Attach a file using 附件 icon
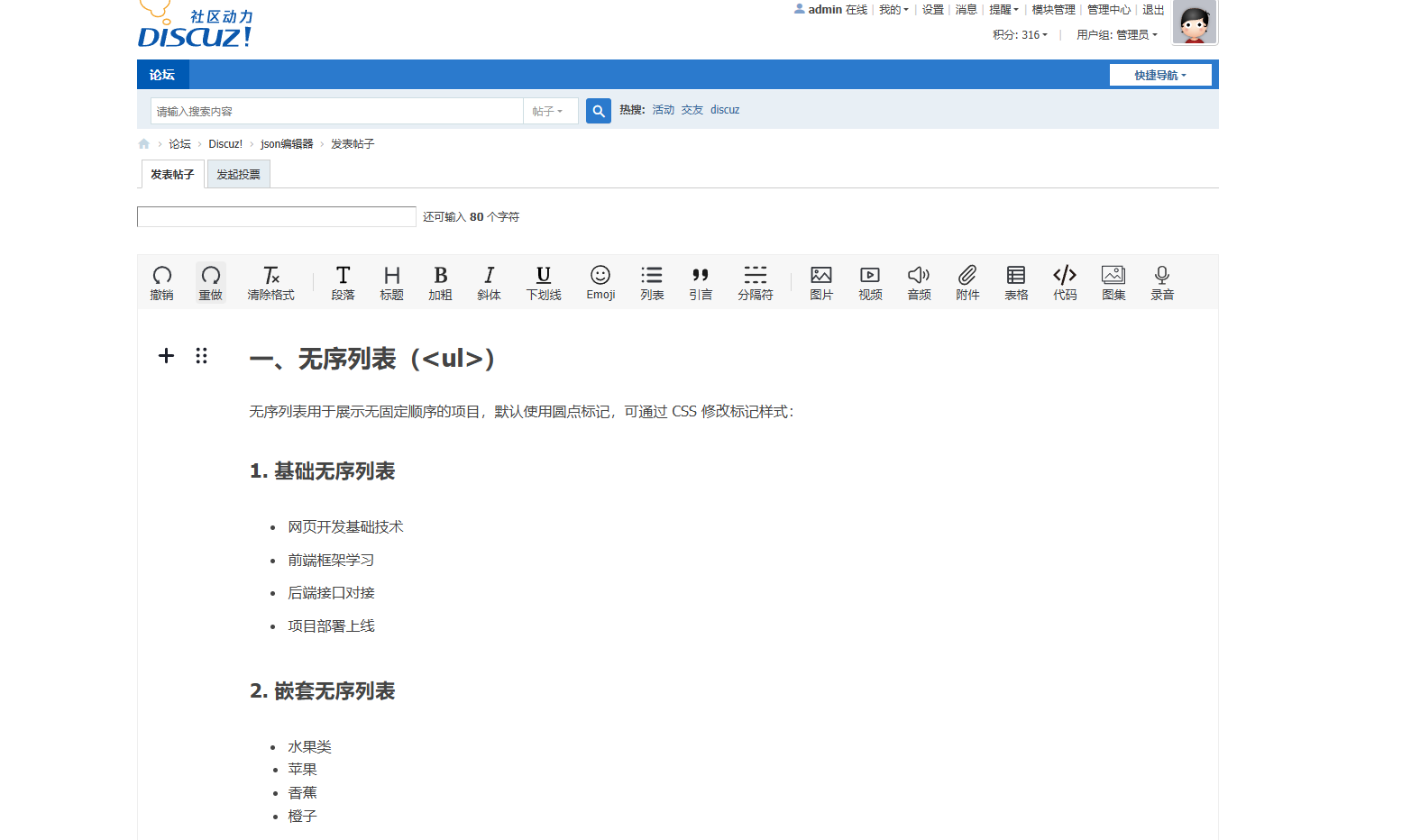 pos(967,282)
